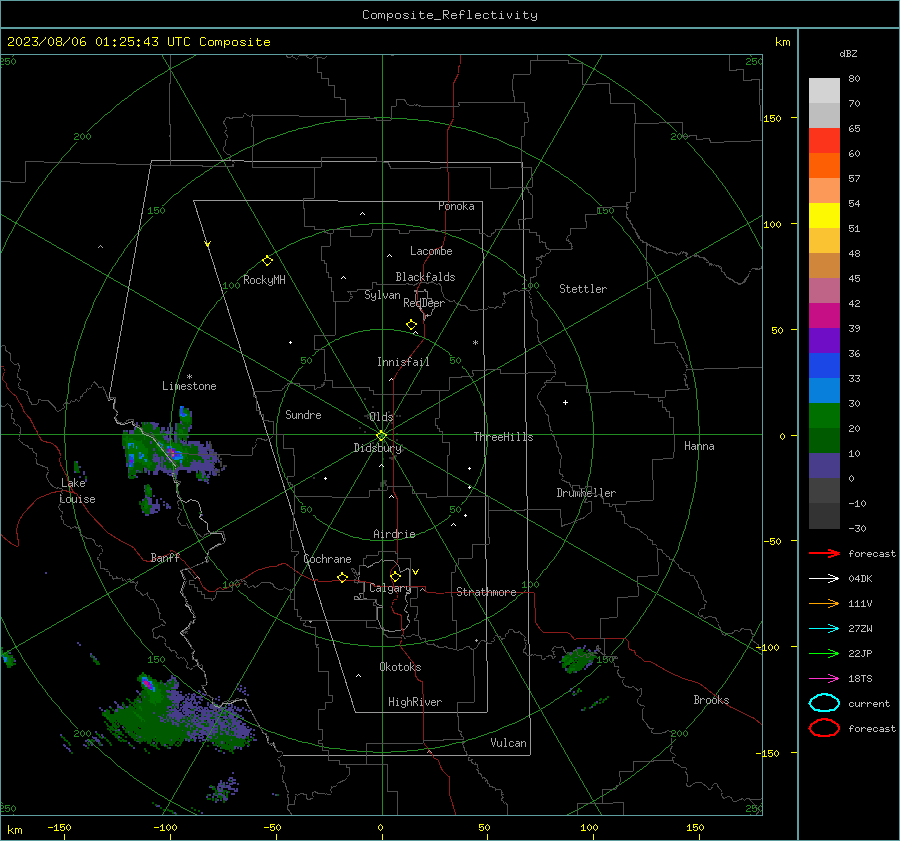
Task: Click the green echo cell west of Brooks
Action: pyautogui.click(x=580, y=659)
